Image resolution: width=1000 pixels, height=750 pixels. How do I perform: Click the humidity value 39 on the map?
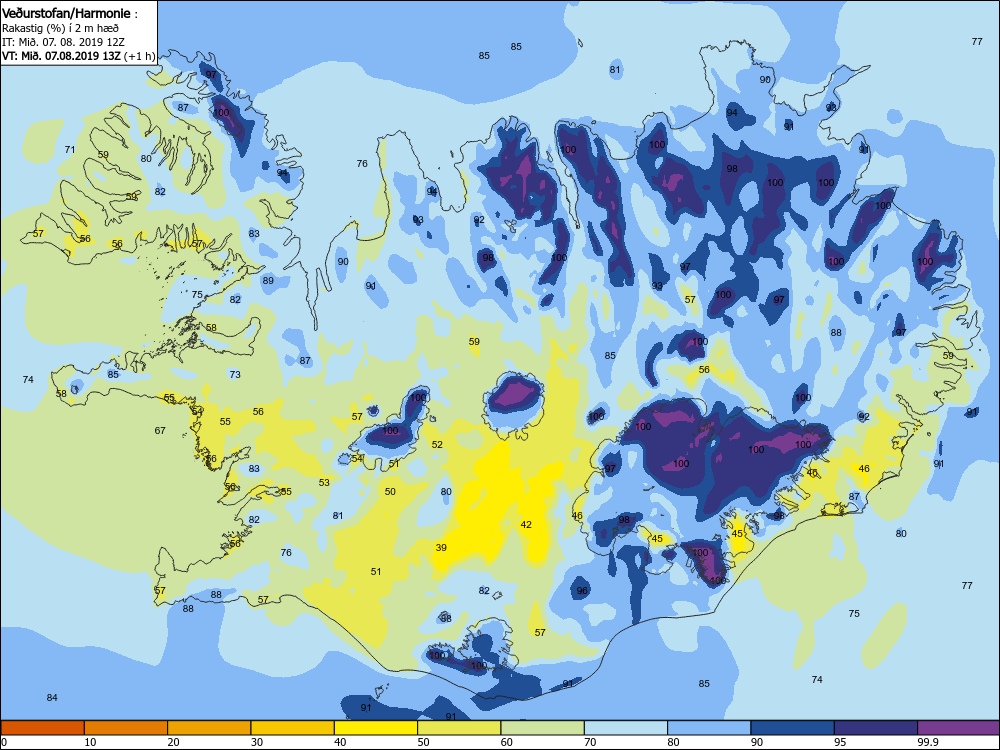pos(441,548)
